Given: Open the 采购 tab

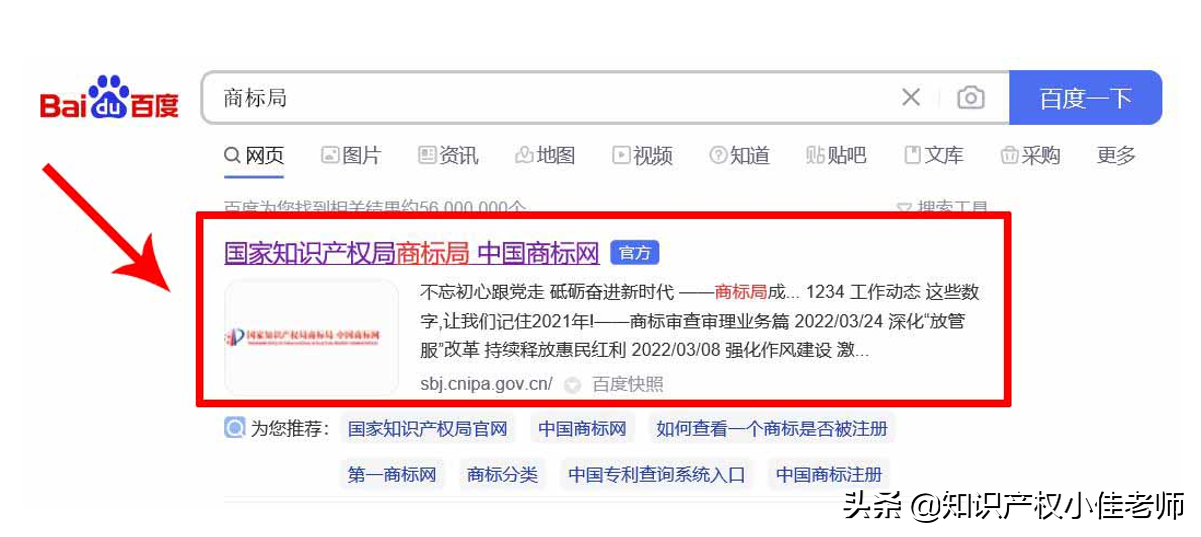Looking at the screenshot, I should (x=1030, y=155).
